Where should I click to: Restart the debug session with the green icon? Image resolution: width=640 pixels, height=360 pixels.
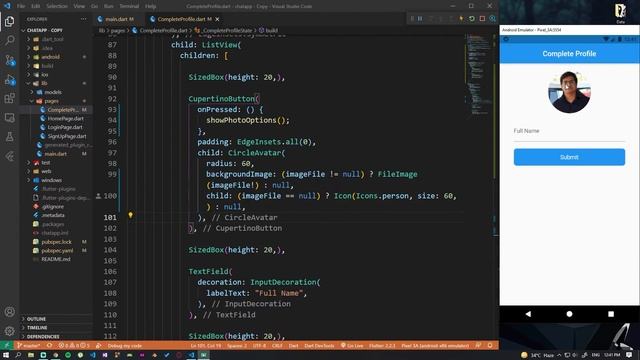[472, 19]
